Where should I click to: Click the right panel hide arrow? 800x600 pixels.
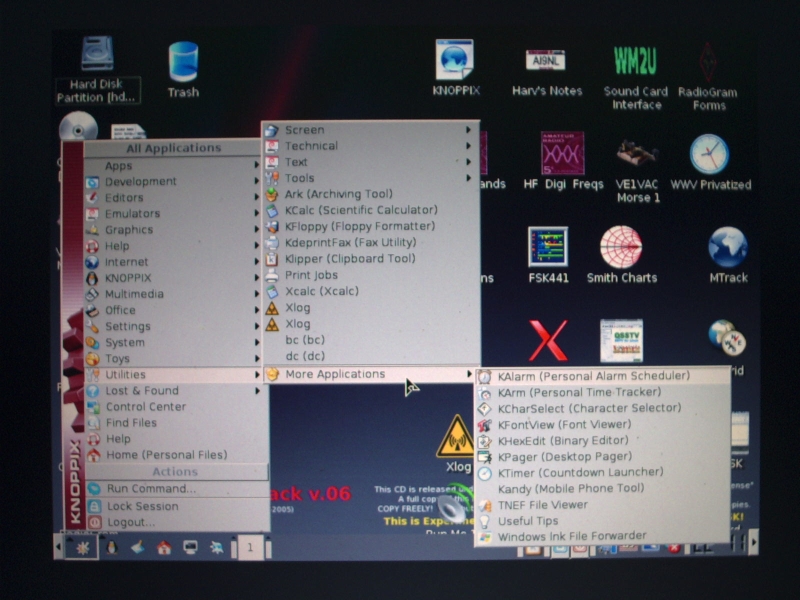(754, 542)
